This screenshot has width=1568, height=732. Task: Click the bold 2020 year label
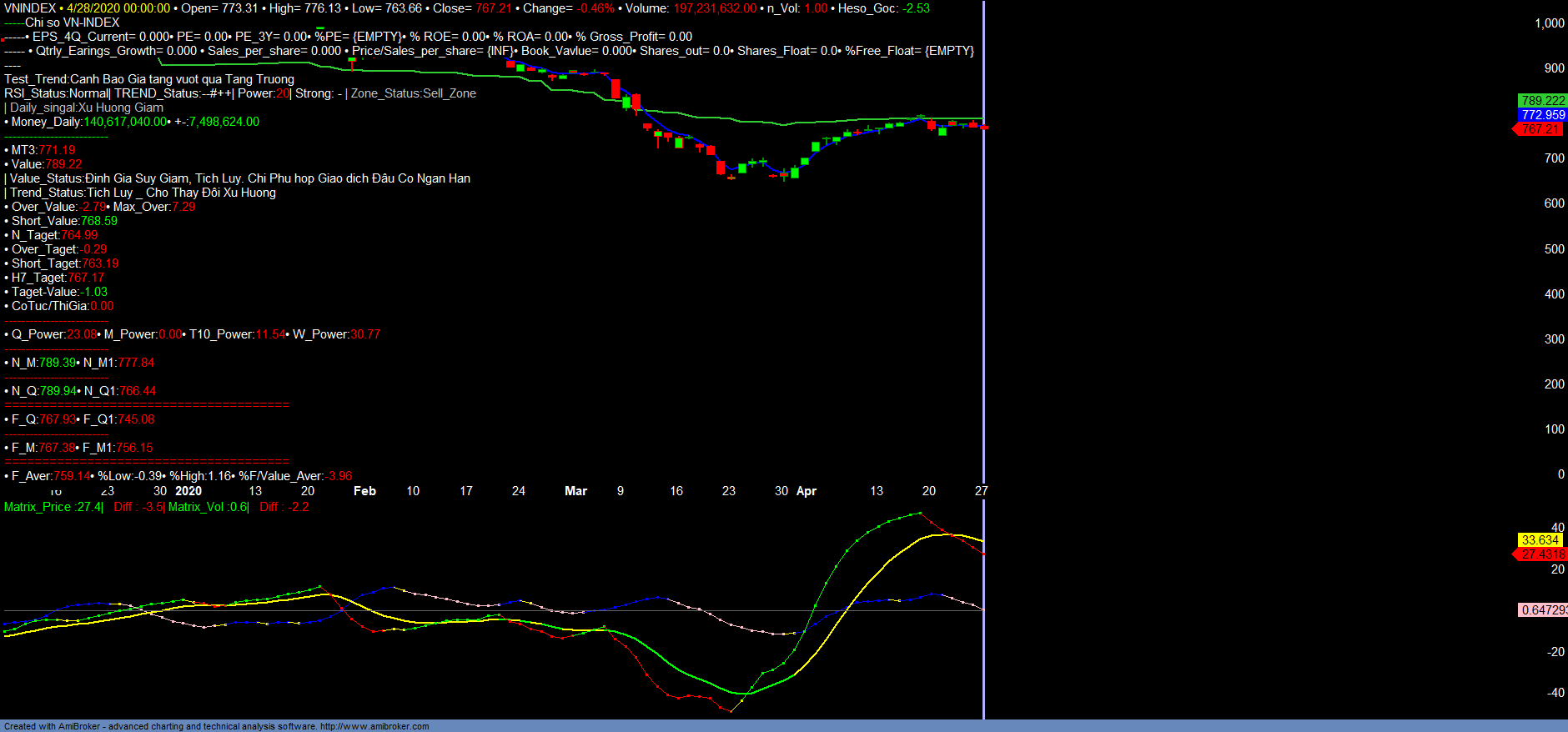tap(188, 491)
